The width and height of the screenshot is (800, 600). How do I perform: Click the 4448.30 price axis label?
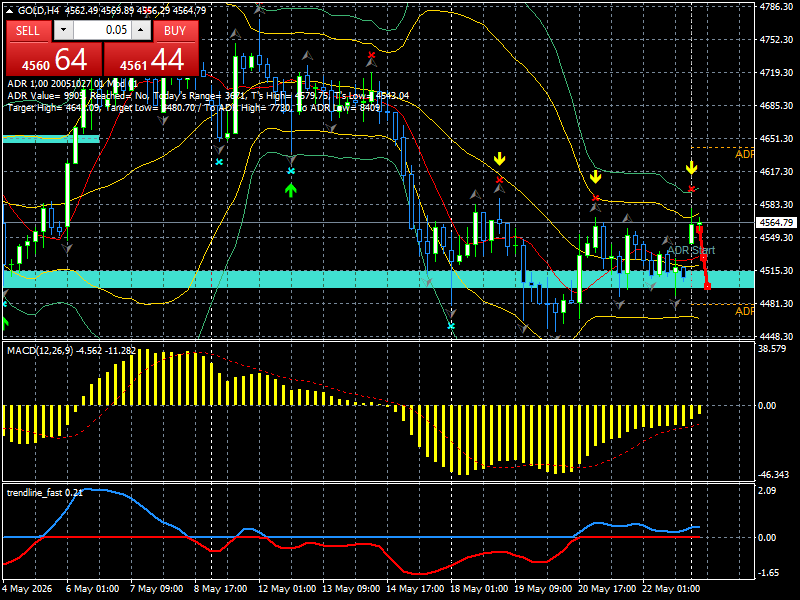click(776, 336)
